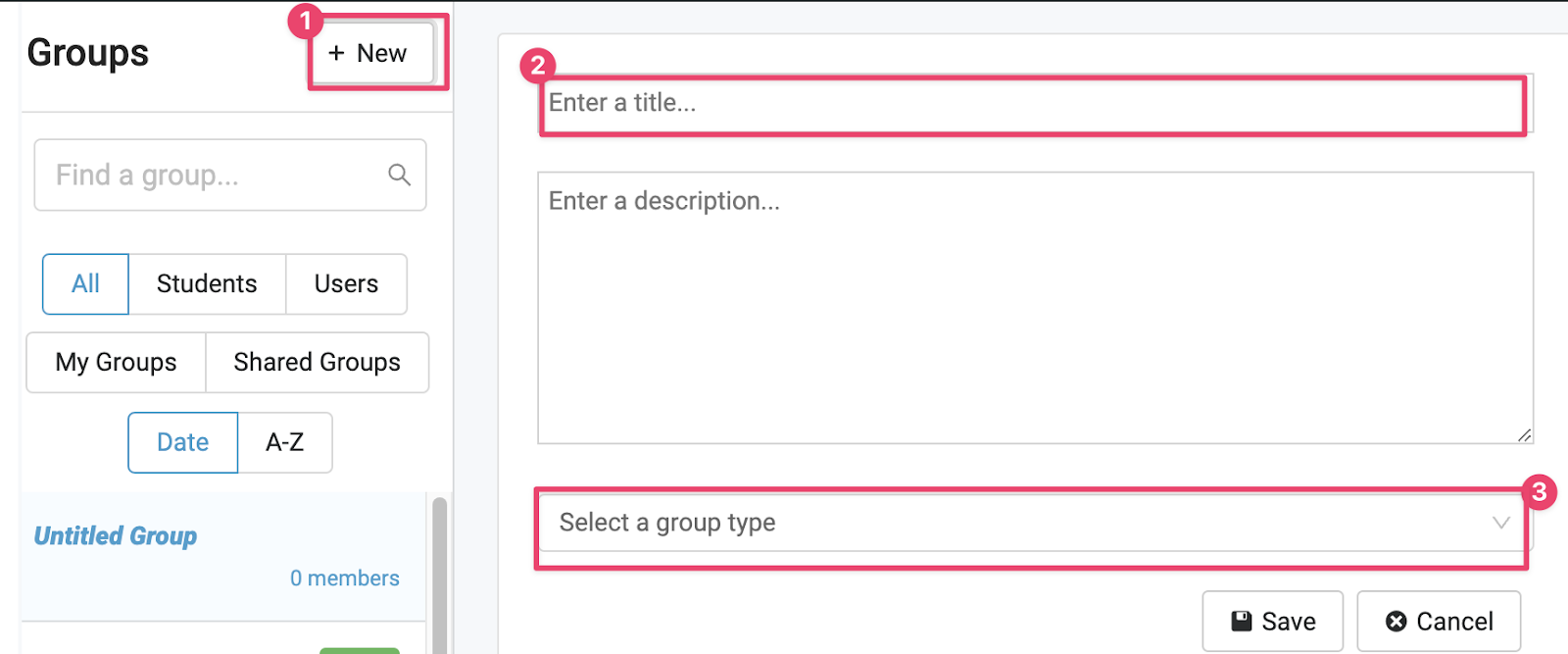Switch to the My Groups tab
The image size is (1568, 654).
click(116, 363)
